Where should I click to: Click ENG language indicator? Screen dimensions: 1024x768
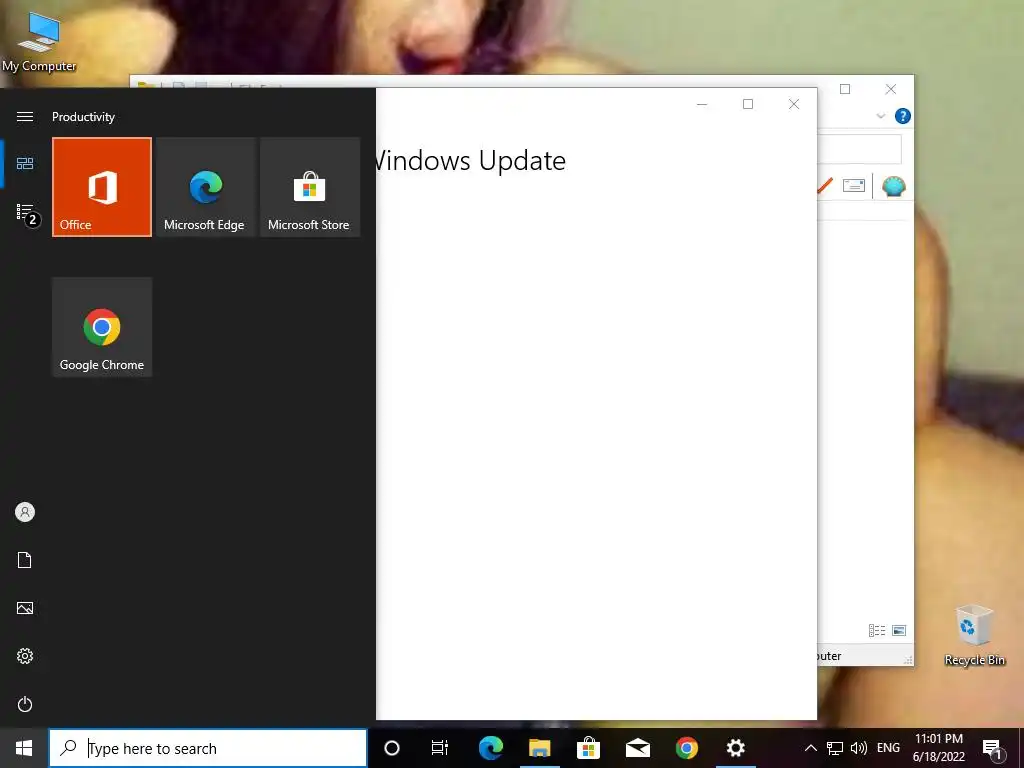point(888,748)
